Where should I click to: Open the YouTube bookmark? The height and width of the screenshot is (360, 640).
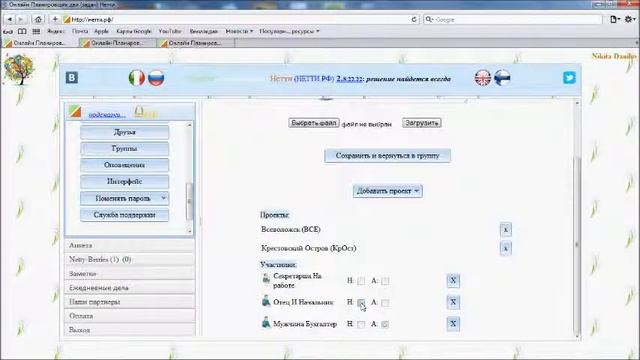pos(170,31)
